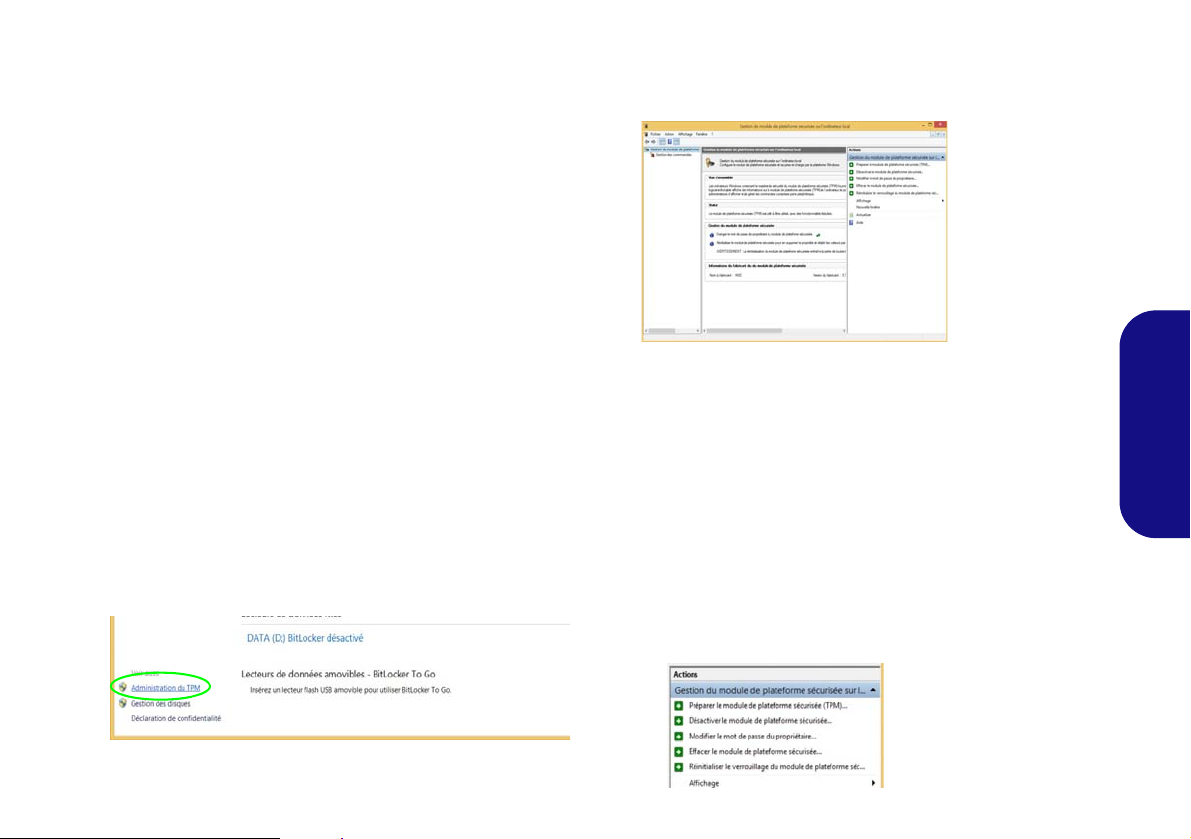Viewport: 1191px width, 839px height.
Task: Click the Forward arrow in the TPM console toolbar
Action: pyautogui.click(x=654, y=141)
